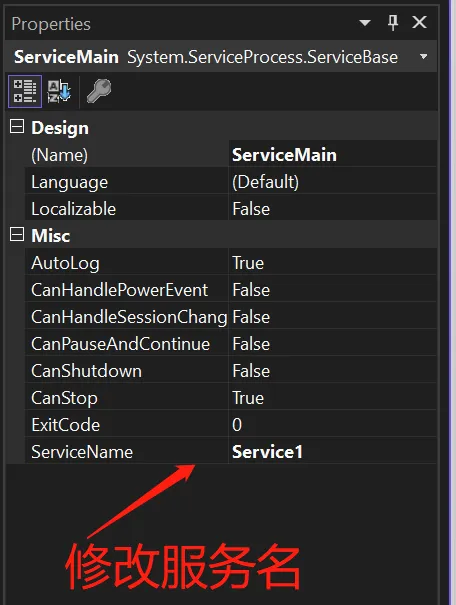
Task: Collapse the Design category
Action: pyautogui.click(x=17, y=127)
